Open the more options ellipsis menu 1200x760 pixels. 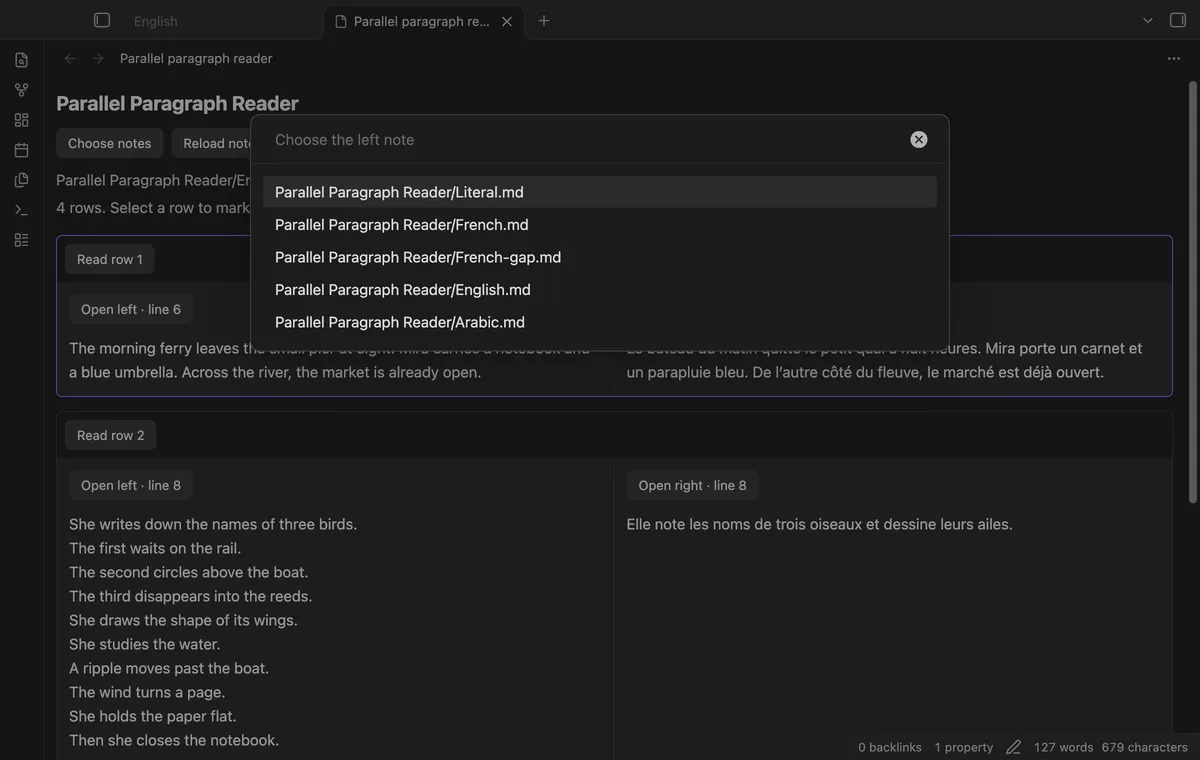(x=1174, y=58)
